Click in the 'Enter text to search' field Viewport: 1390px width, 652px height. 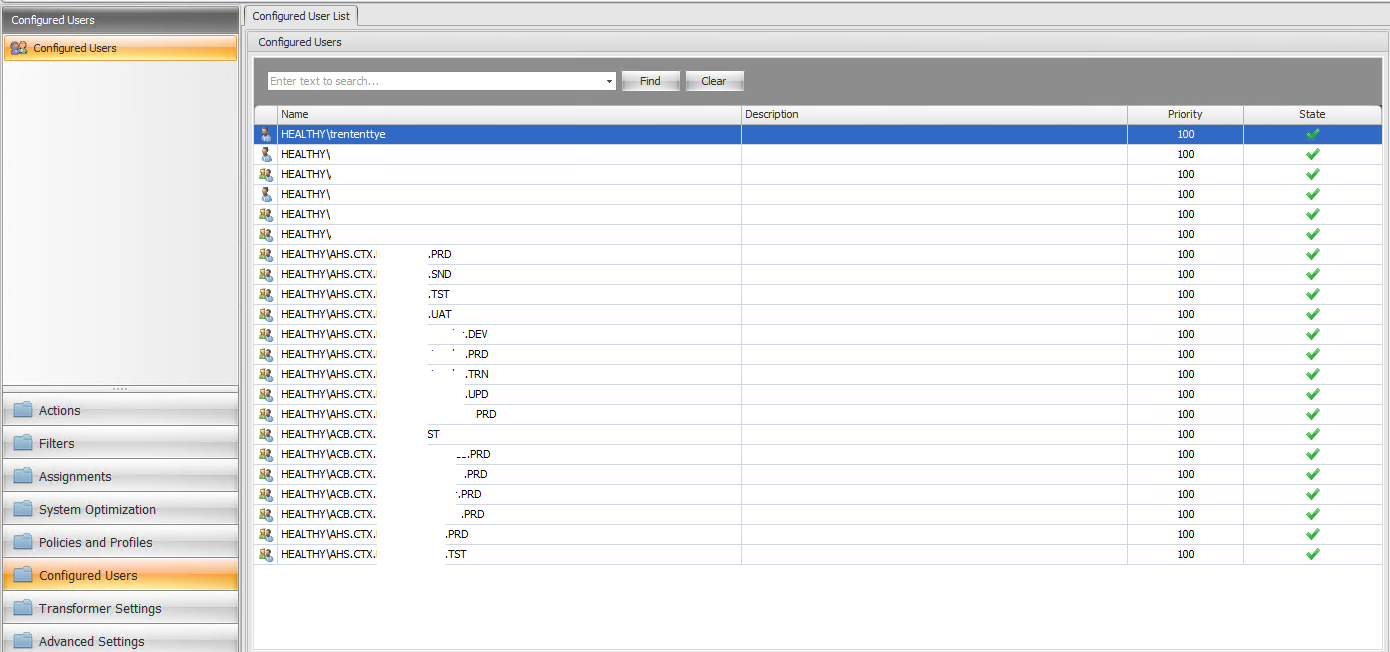(435, 81)
